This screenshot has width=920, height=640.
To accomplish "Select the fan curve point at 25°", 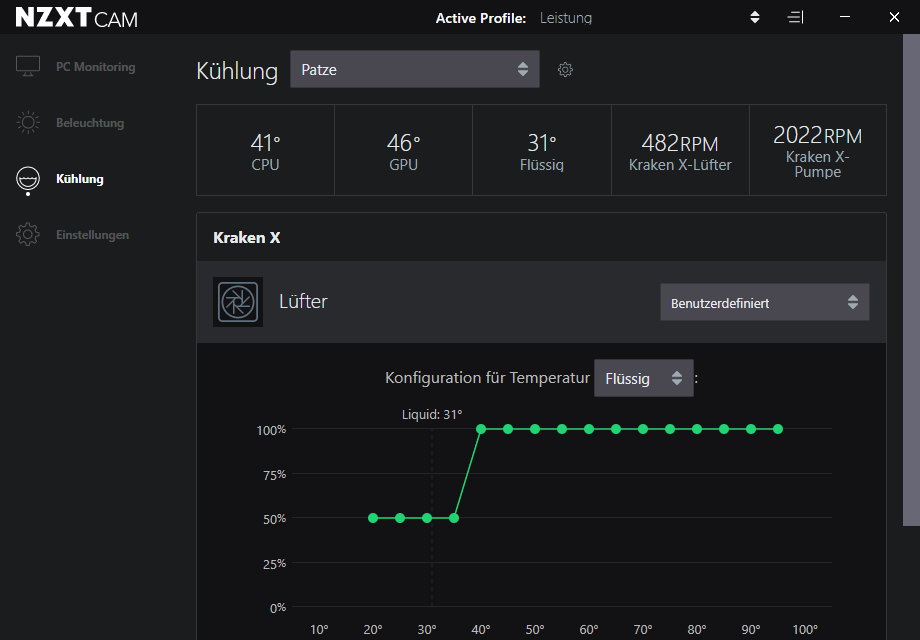I will 400,518.
